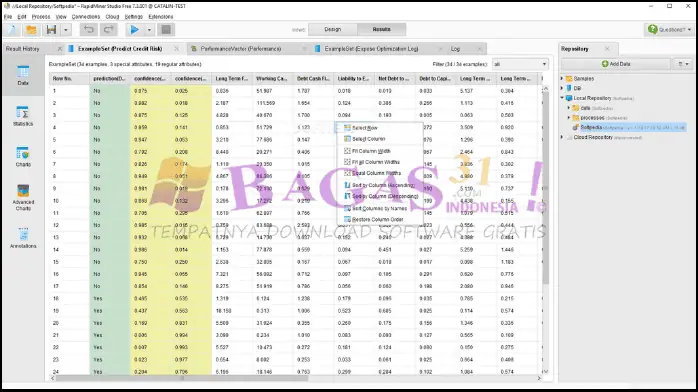Close ExampleSet (Predict Credit Risk) tab

click(x=177, y=48)
